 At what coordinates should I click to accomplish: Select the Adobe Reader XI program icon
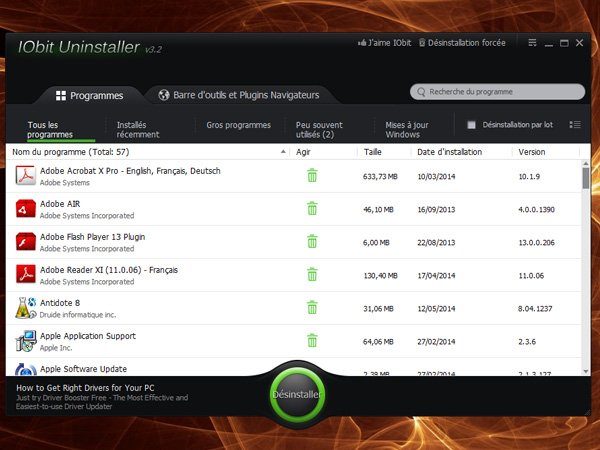26,274
